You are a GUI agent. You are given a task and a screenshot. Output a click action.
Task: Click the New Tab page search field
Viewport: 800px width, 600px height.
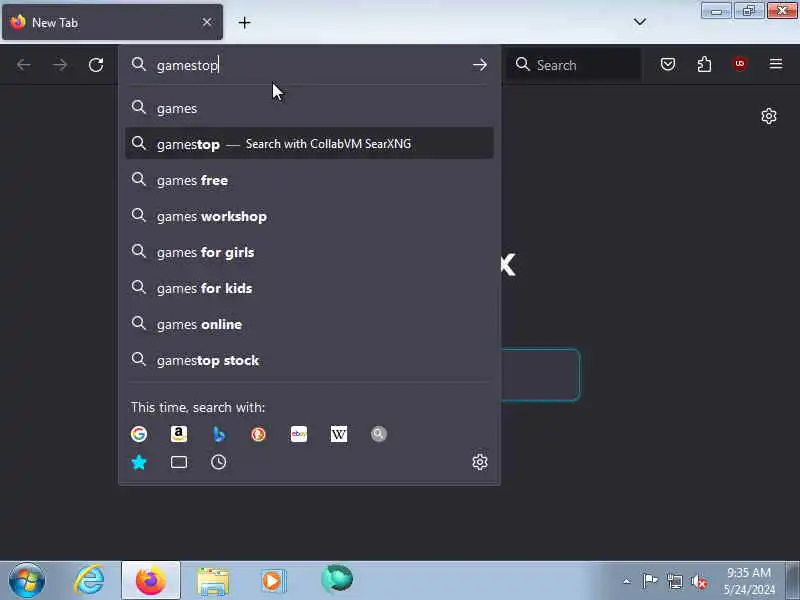(540, 375)
